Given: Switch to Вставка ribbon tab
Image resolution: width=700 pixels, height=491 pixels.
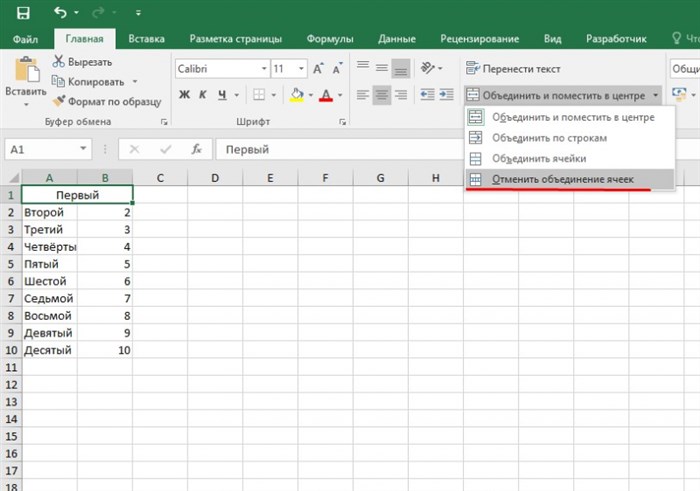Looking at the screenshot, I should (146, 39).
